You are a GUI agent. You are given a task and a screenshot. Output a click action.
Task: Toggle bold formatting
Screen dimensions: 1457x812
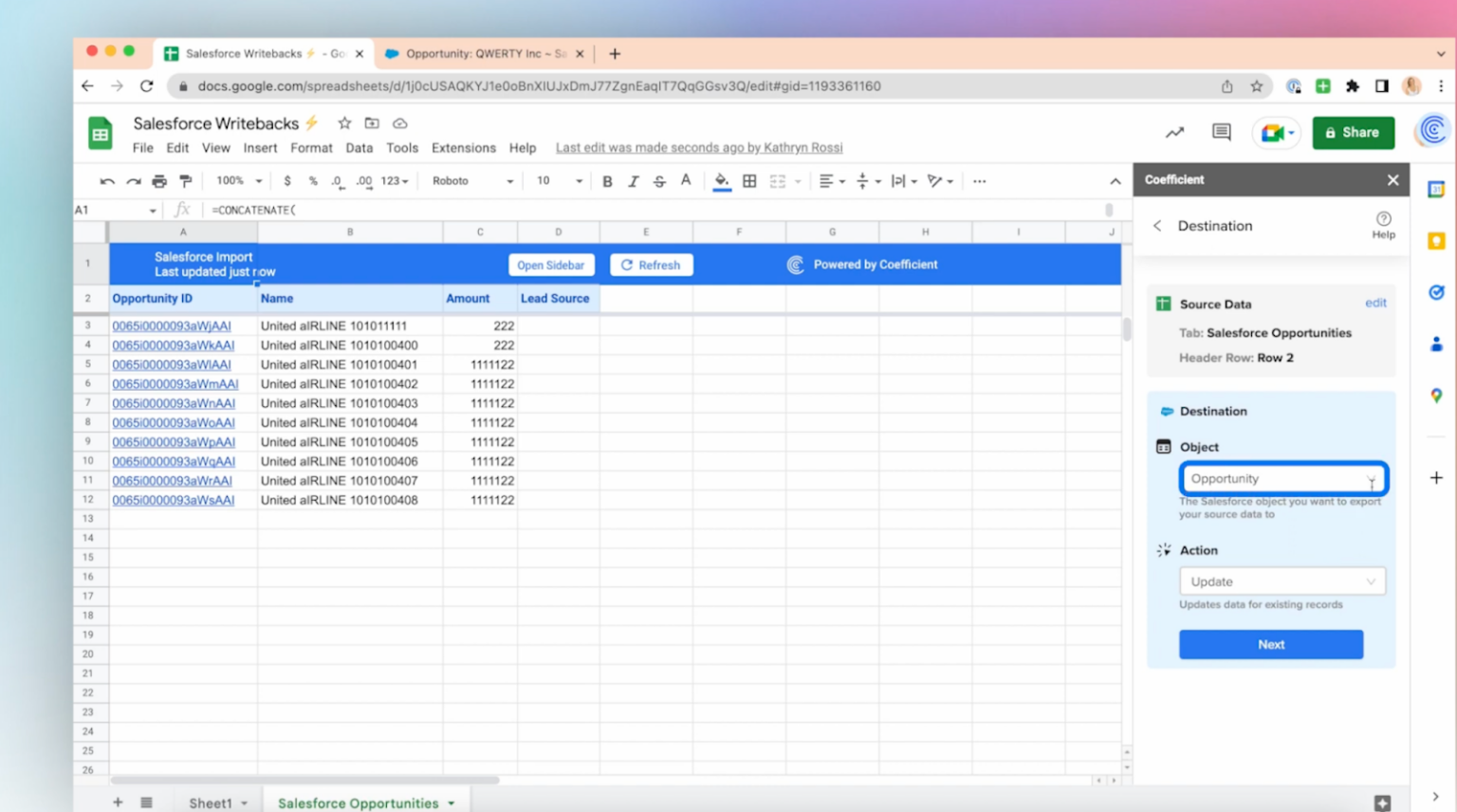[x=607, y=181]
